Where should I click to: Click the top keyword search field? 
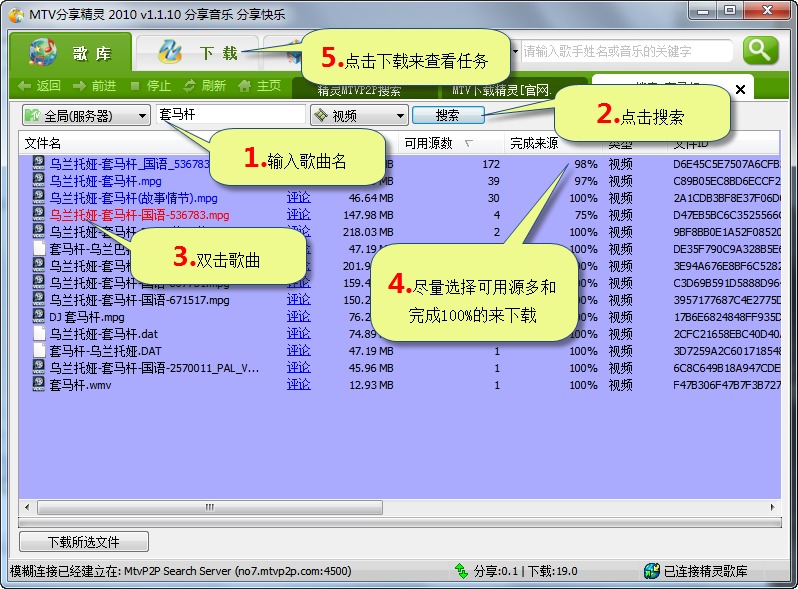pos(626,51)
